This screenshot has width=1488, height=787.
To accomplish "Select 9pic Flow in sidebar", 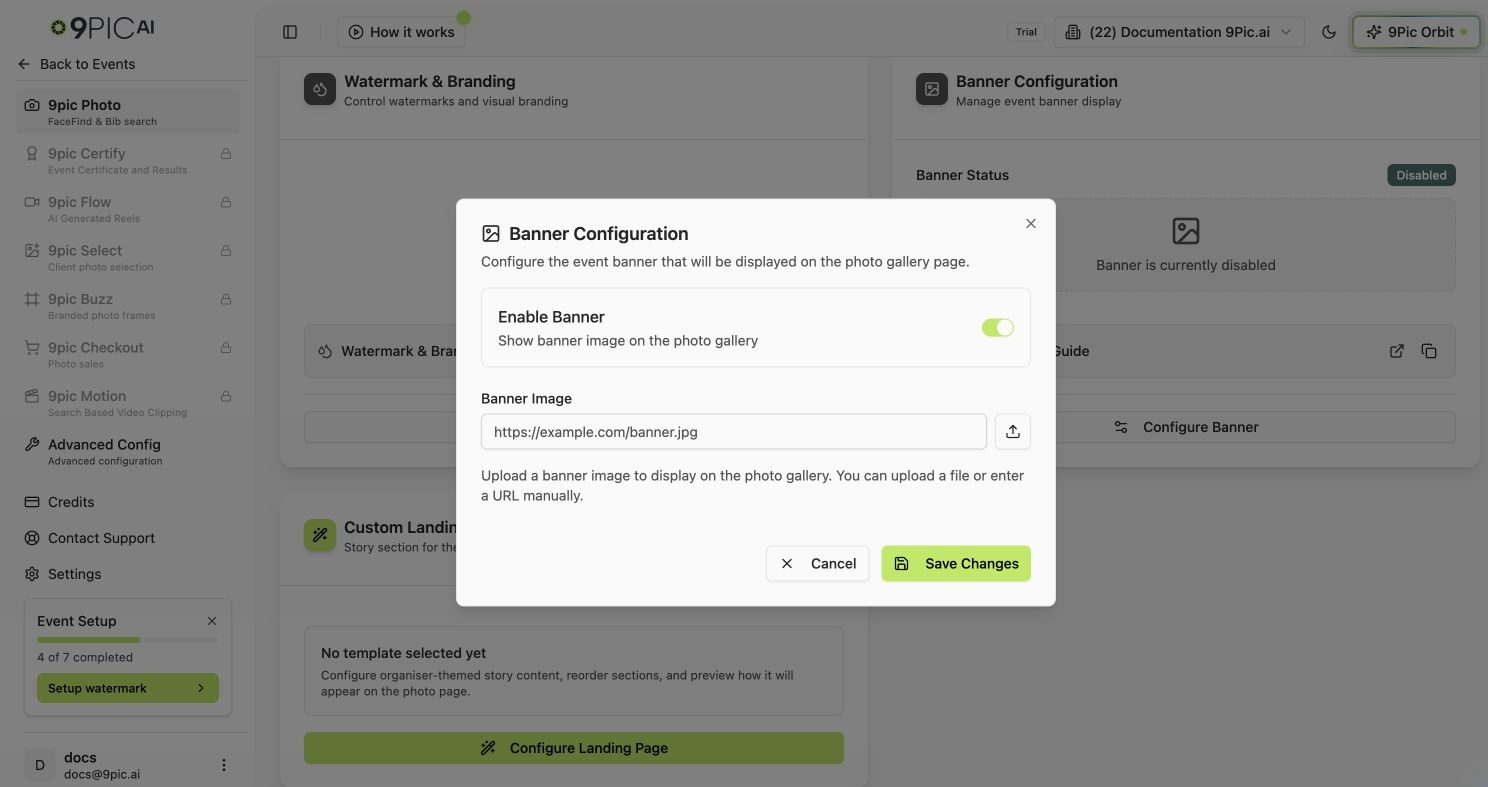I will pos(128,209).
